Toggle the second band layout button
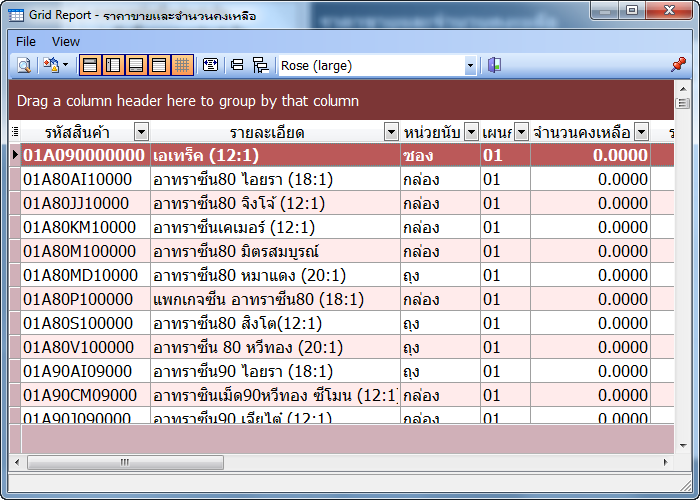The width and height of the screenshot is (700, 500). pos(113,65)
